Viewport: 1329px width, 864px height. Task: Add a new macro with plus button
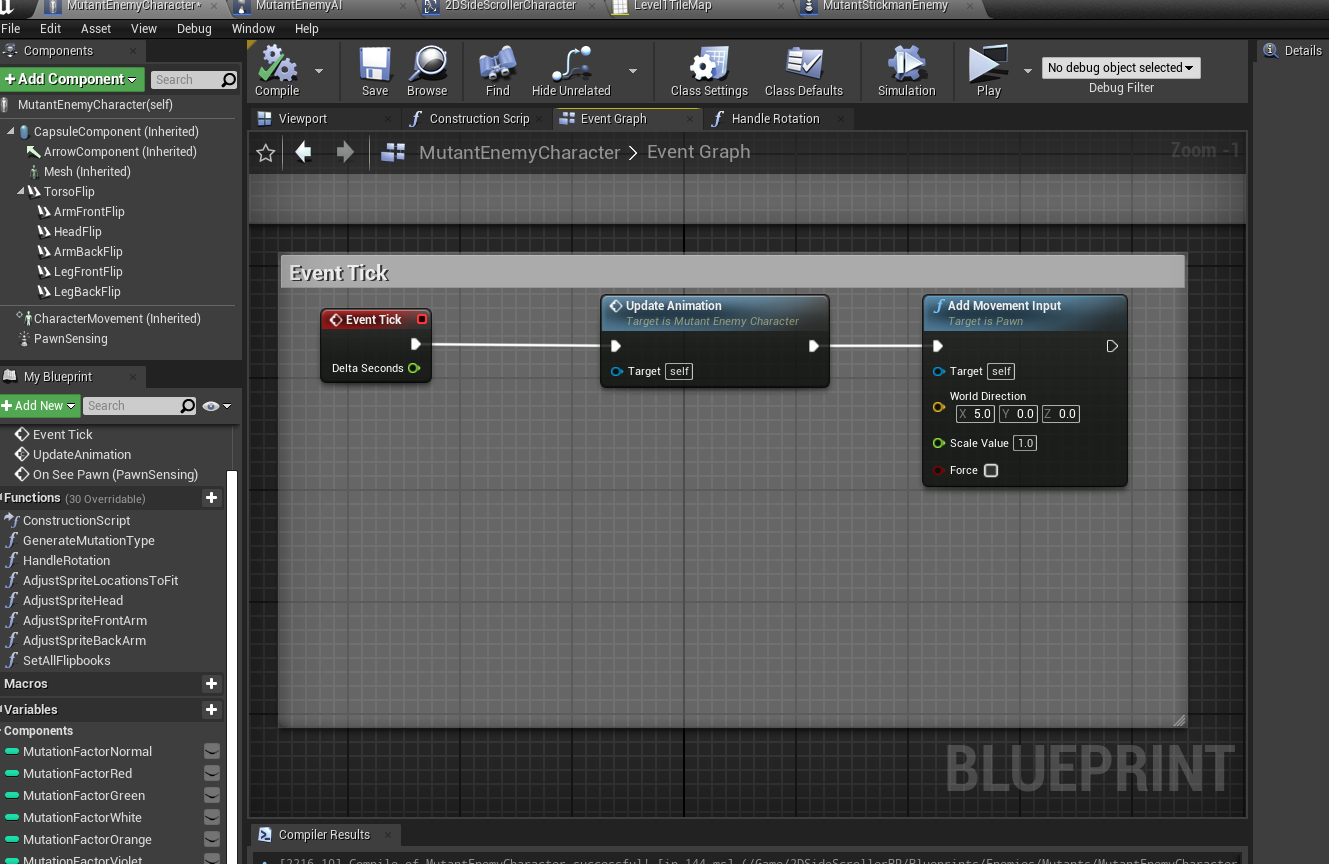tap(211, 684)
